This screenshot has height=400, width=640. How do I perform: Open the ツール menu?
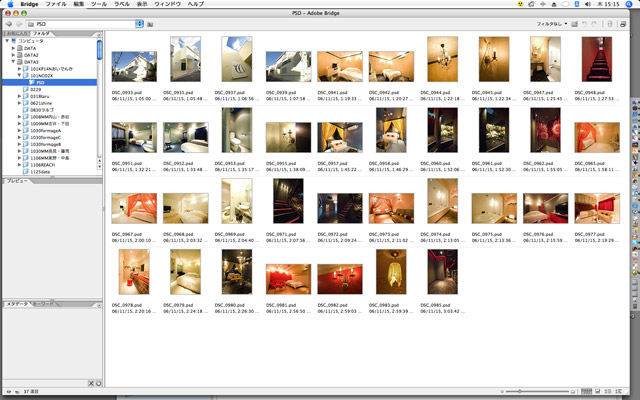coord(99,4)
